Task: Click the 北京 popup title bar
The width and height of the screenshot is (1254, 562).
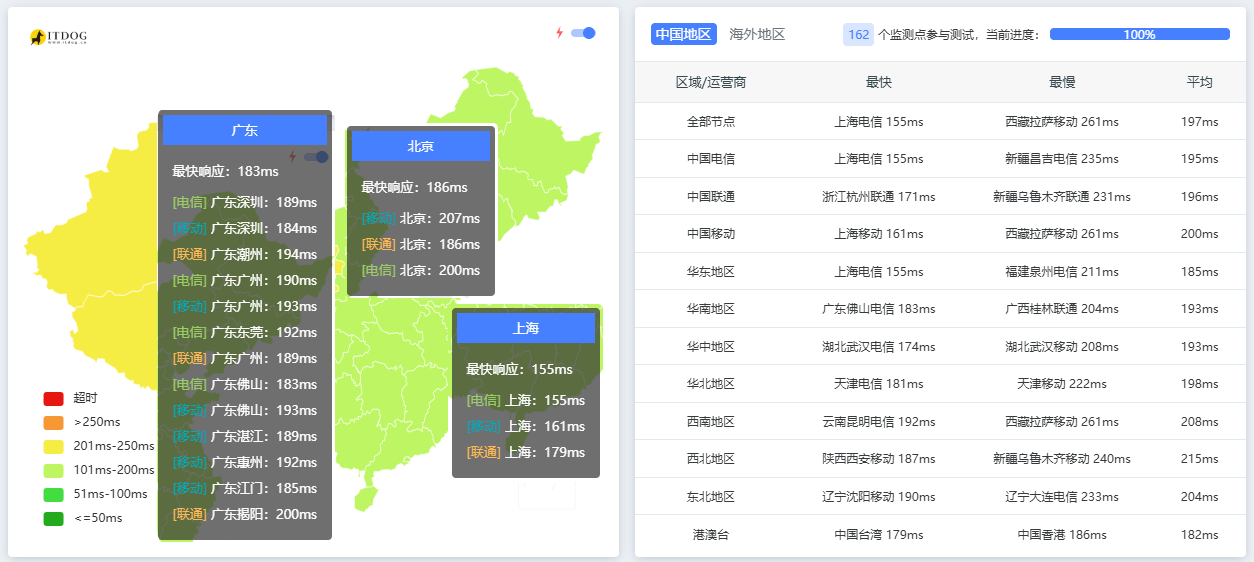Action: [420, 146]
